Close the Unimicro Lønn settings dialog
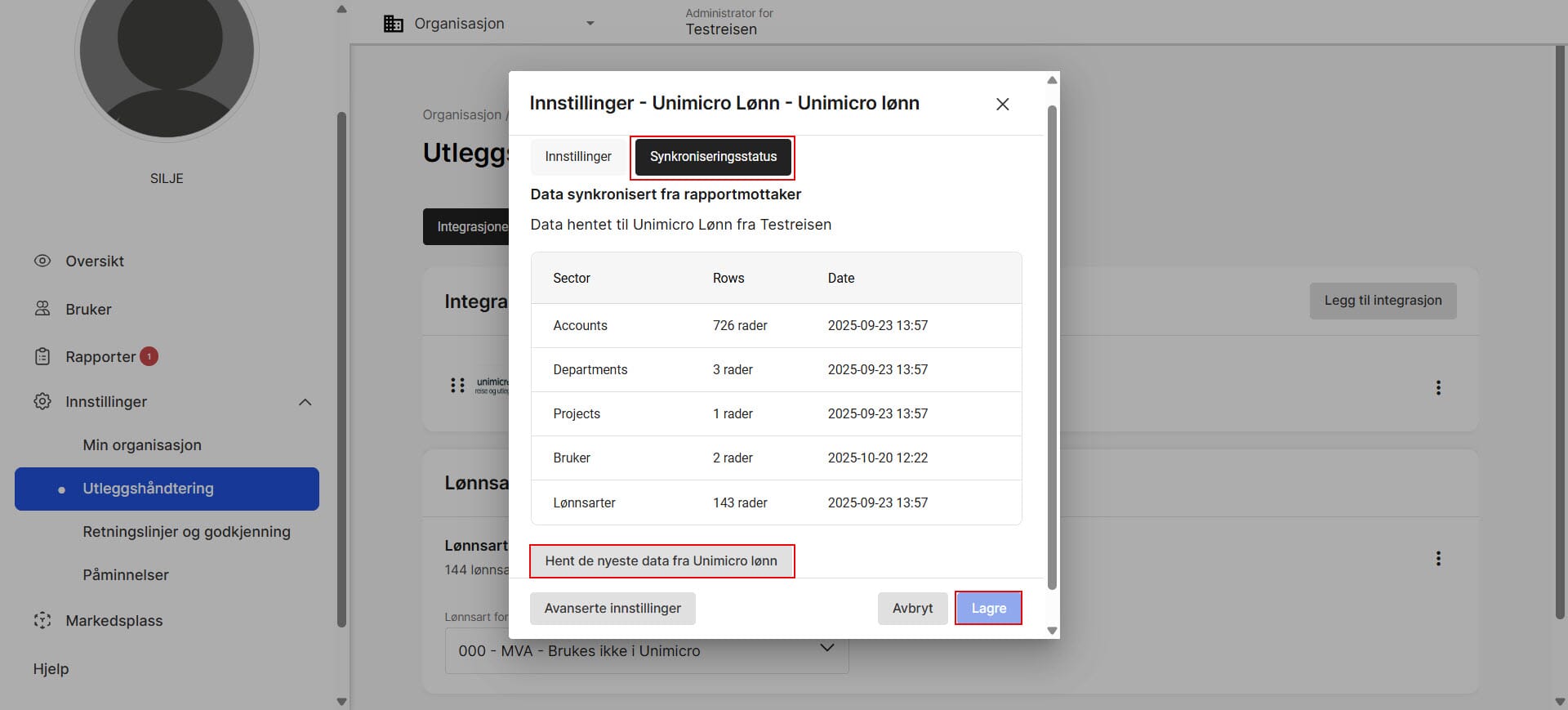The width and height of the screenshot is (1568, 710). [1002, 104]
